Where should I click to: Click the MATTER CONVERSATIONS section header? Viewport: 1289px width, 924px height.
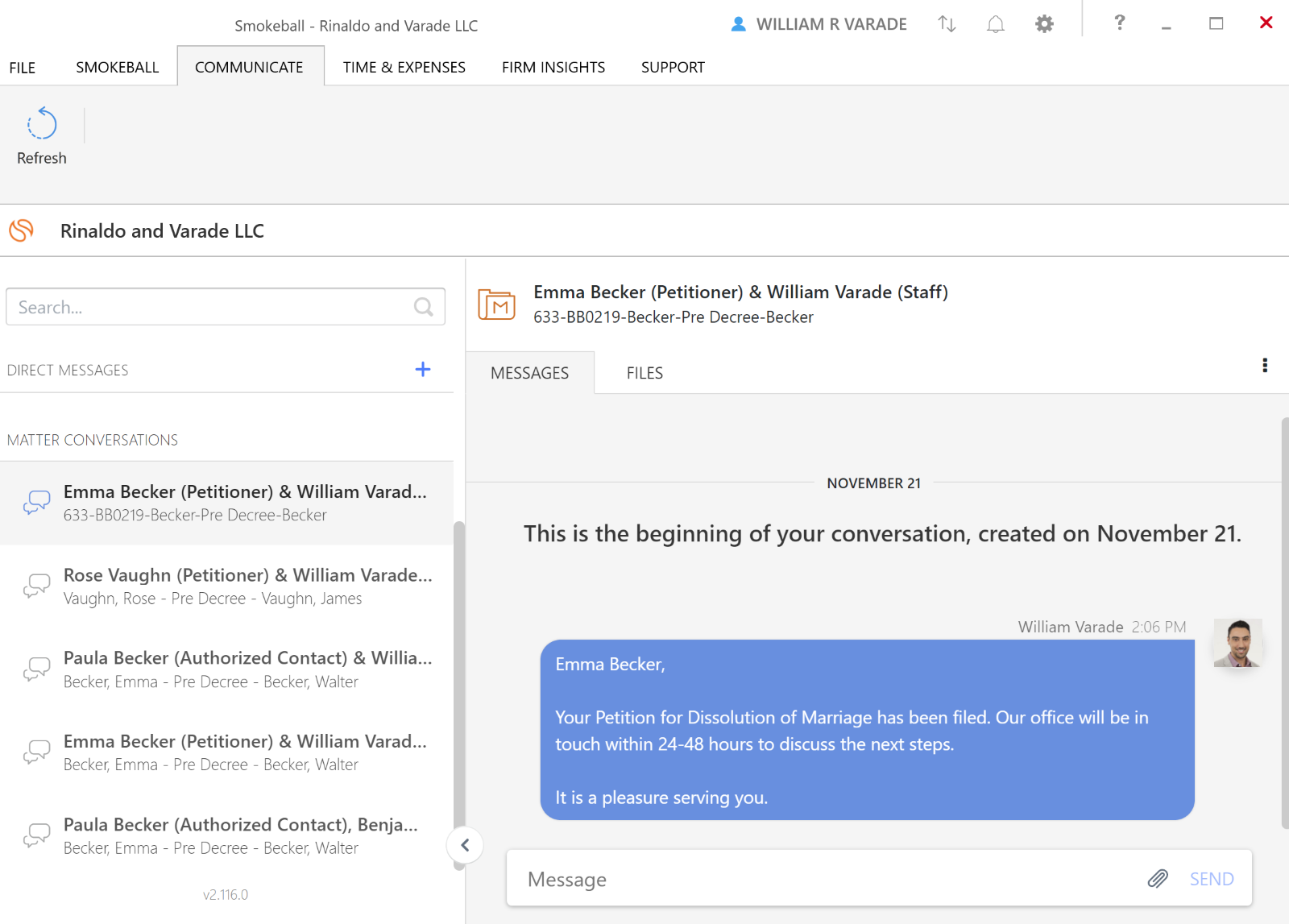[x=93, y=440]
